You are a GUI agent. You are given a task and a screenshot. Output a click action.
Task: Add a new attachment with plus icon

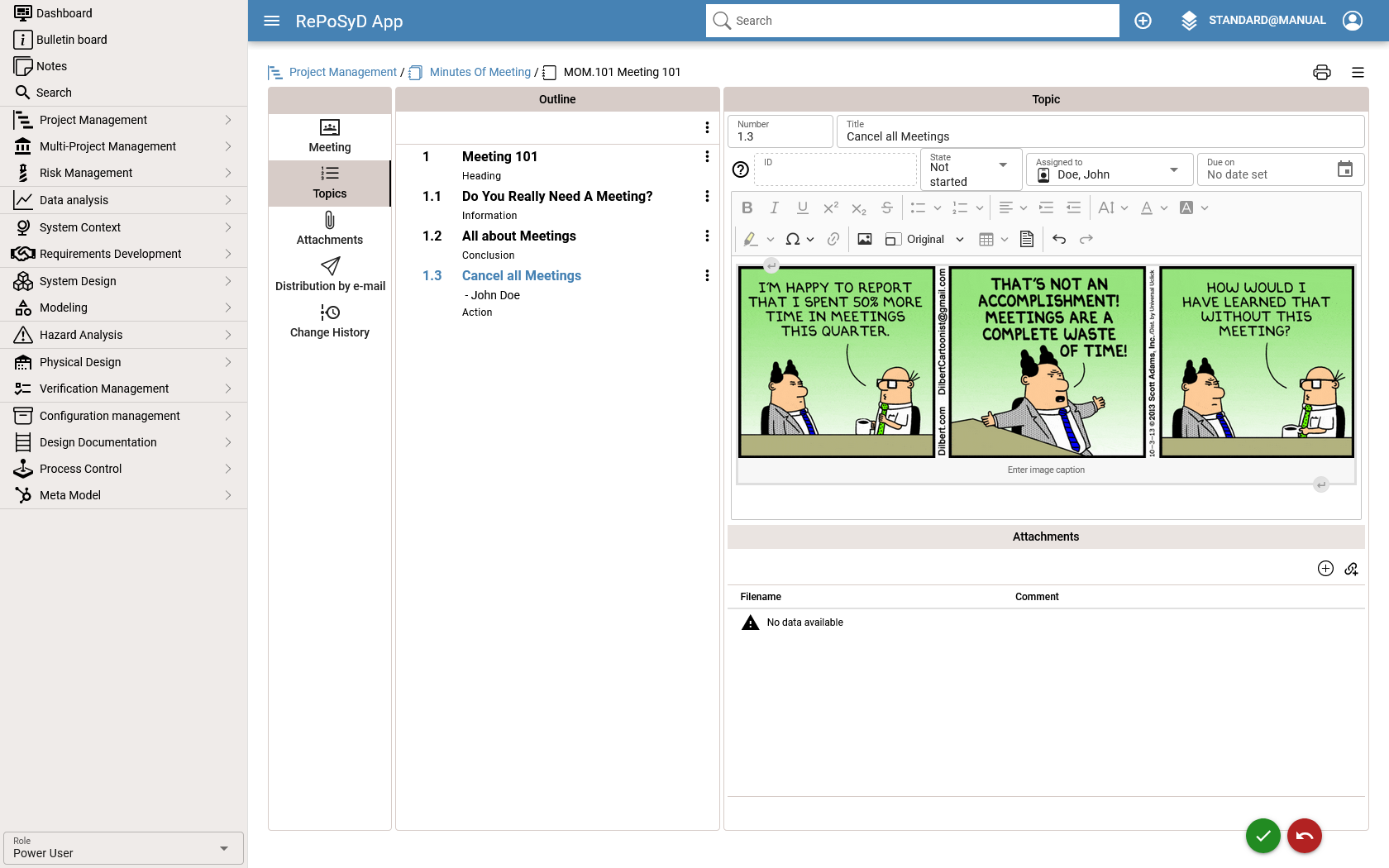[1325, 569]
